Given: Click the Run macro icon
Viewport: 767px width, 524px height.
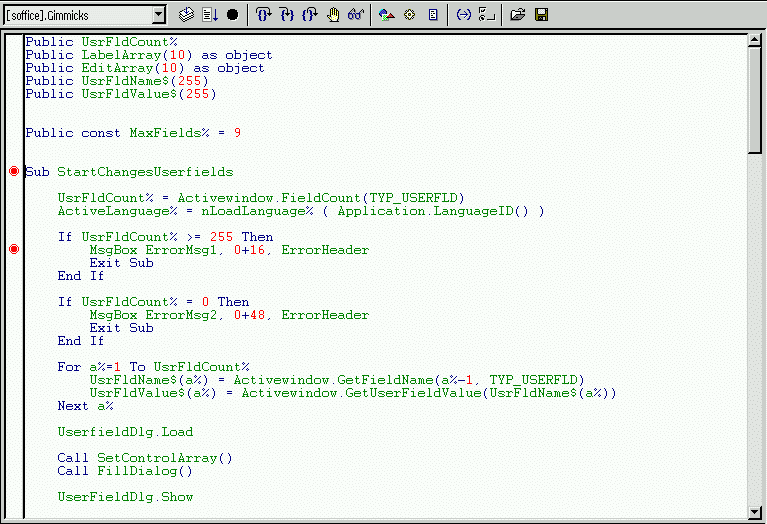Looking at the screenshot, I should coord(210,15).
